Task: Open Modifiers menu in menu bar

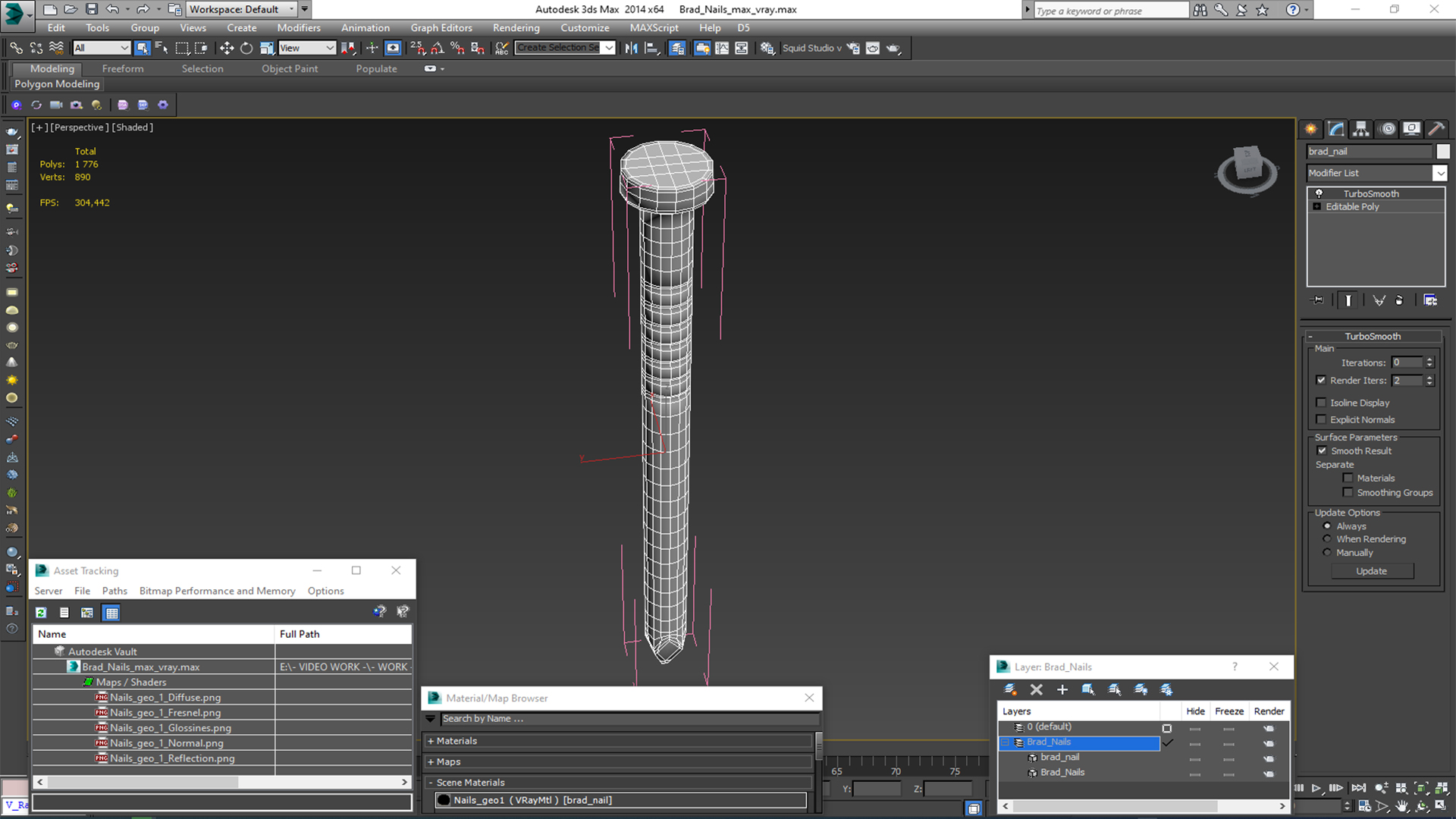Action: tap(298, 27)
